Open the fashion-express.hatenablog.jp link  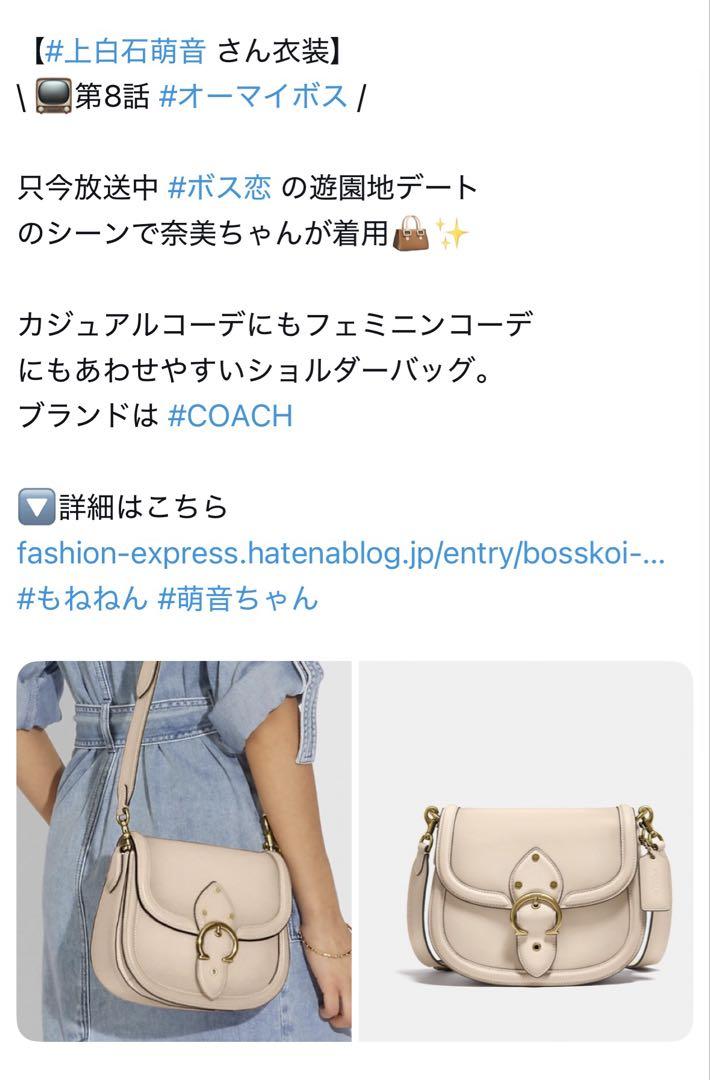point(341,553)
